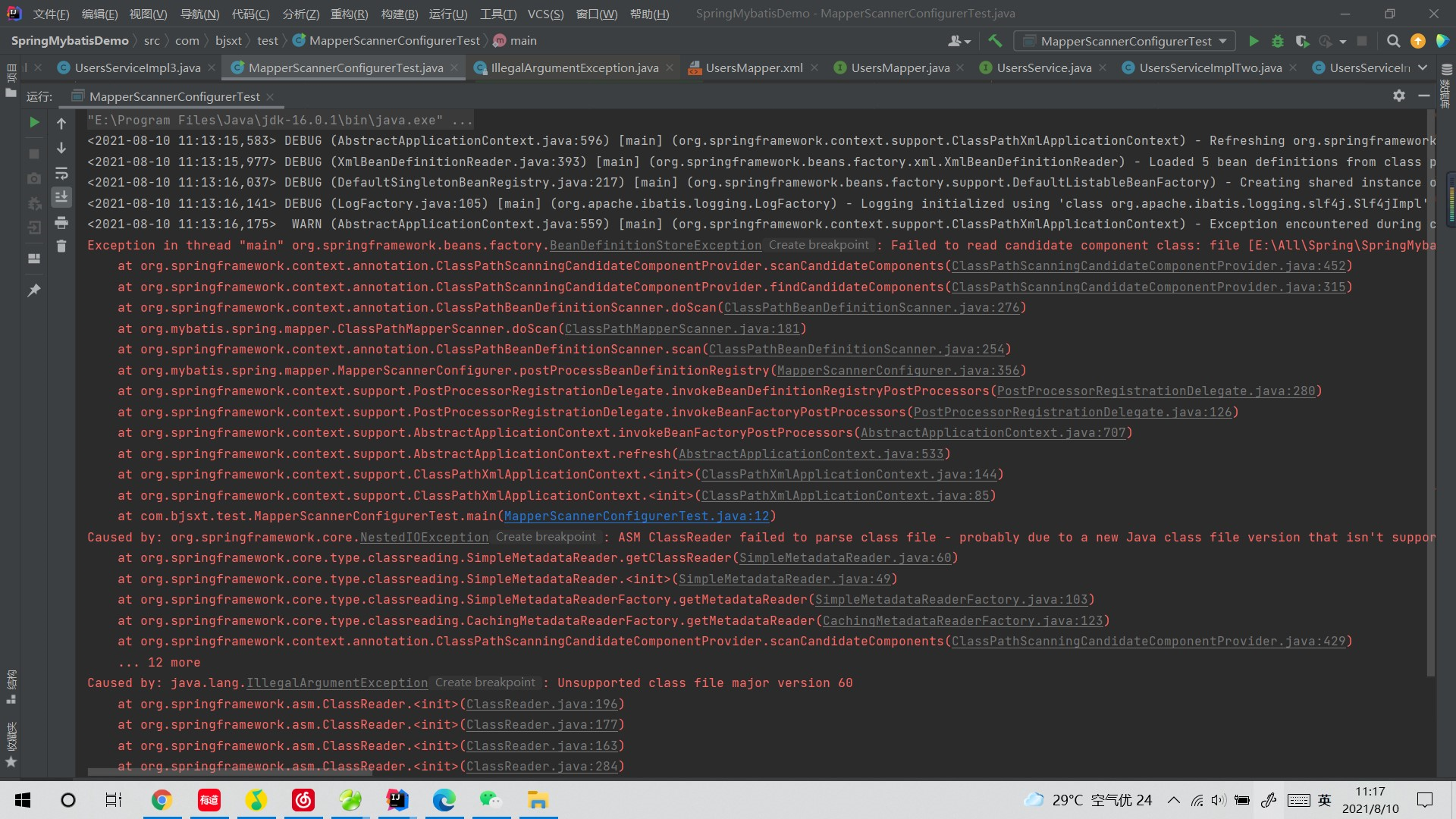Run MapperScannerConfigurerTest from the main toolbar
Viewport: 1456px width, 819px height.
[x=1254, y=41]
